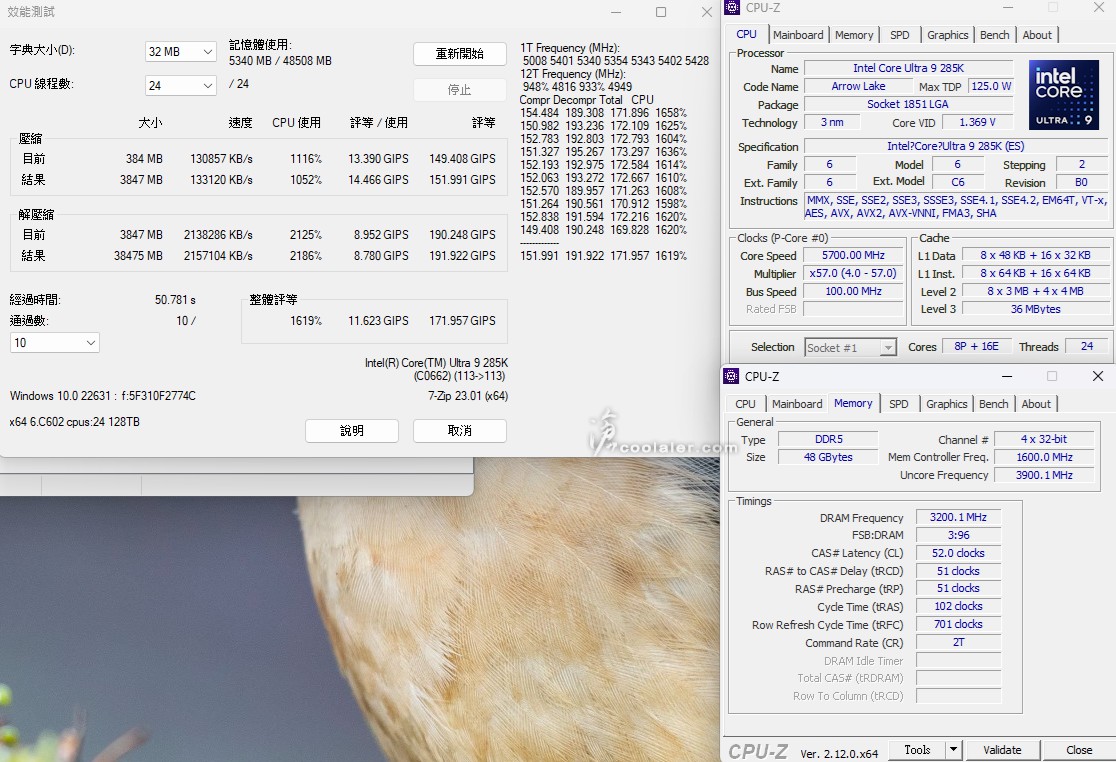1116x762 pixels.
Task: Open About tab in bottom CPU-Z window
Action: click(x=1036, y=404)
